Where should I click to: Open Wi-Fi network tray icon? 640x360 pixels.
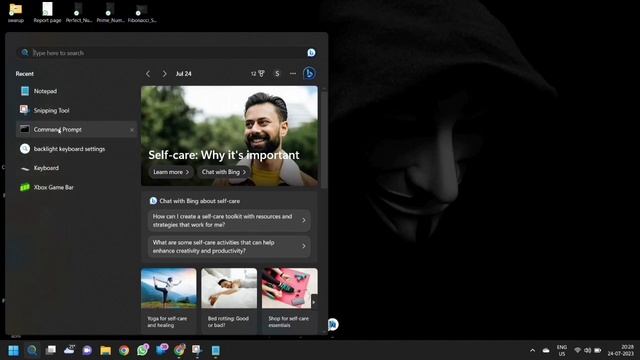[578, 351]
